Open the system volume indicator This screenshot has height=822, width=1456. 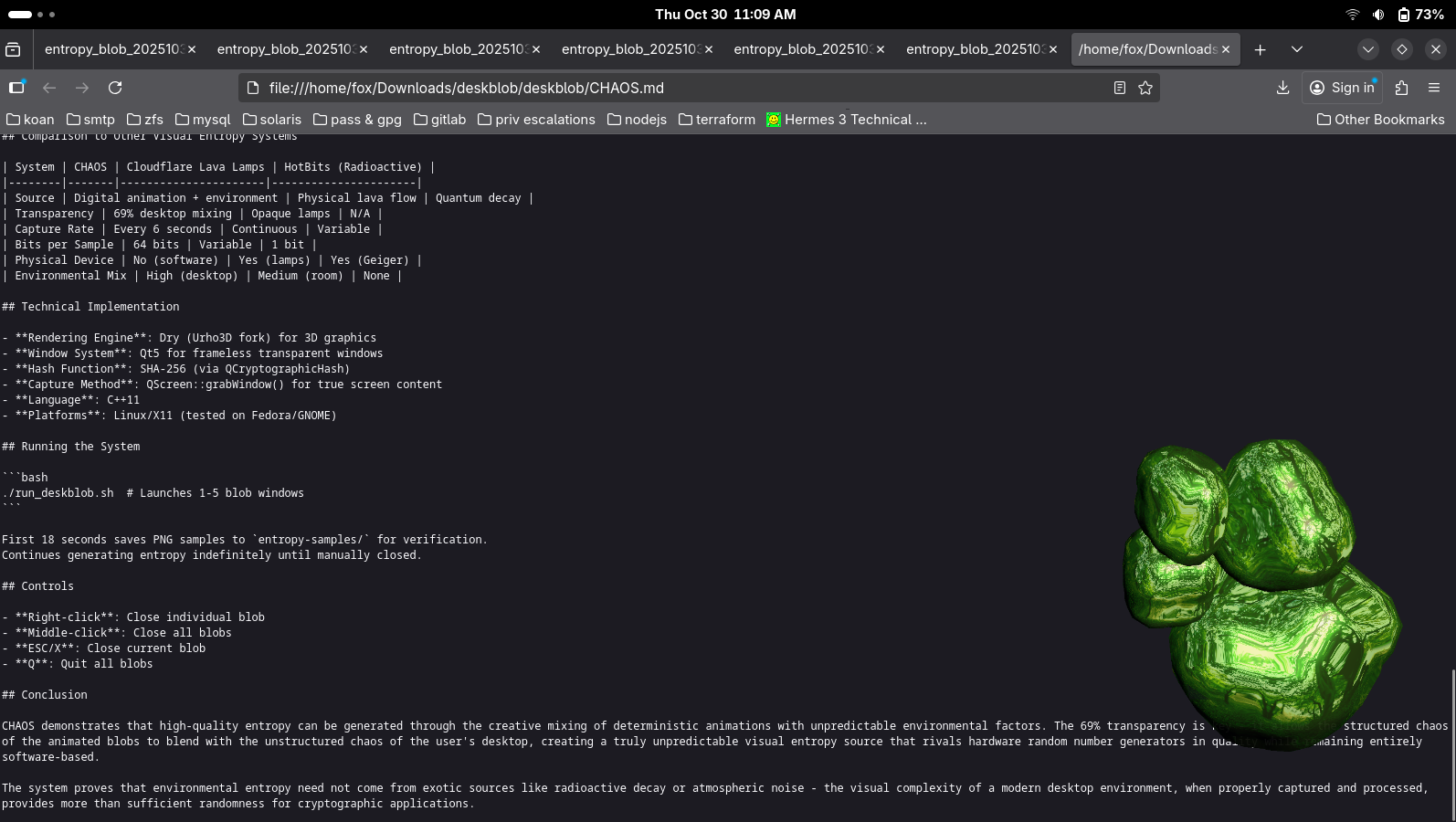coord(1377,15)
